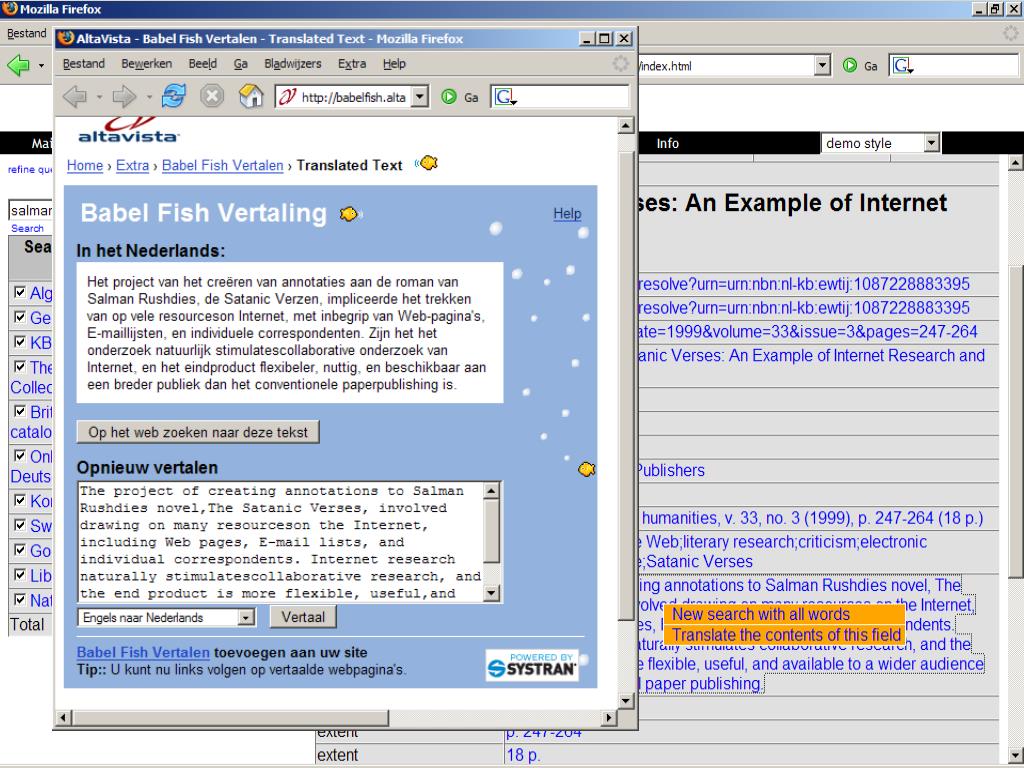Uncheck the Go checkbox in background list
Image resolution: width=1024 pixels, height=768 pixels.
(x=20, y=550)
